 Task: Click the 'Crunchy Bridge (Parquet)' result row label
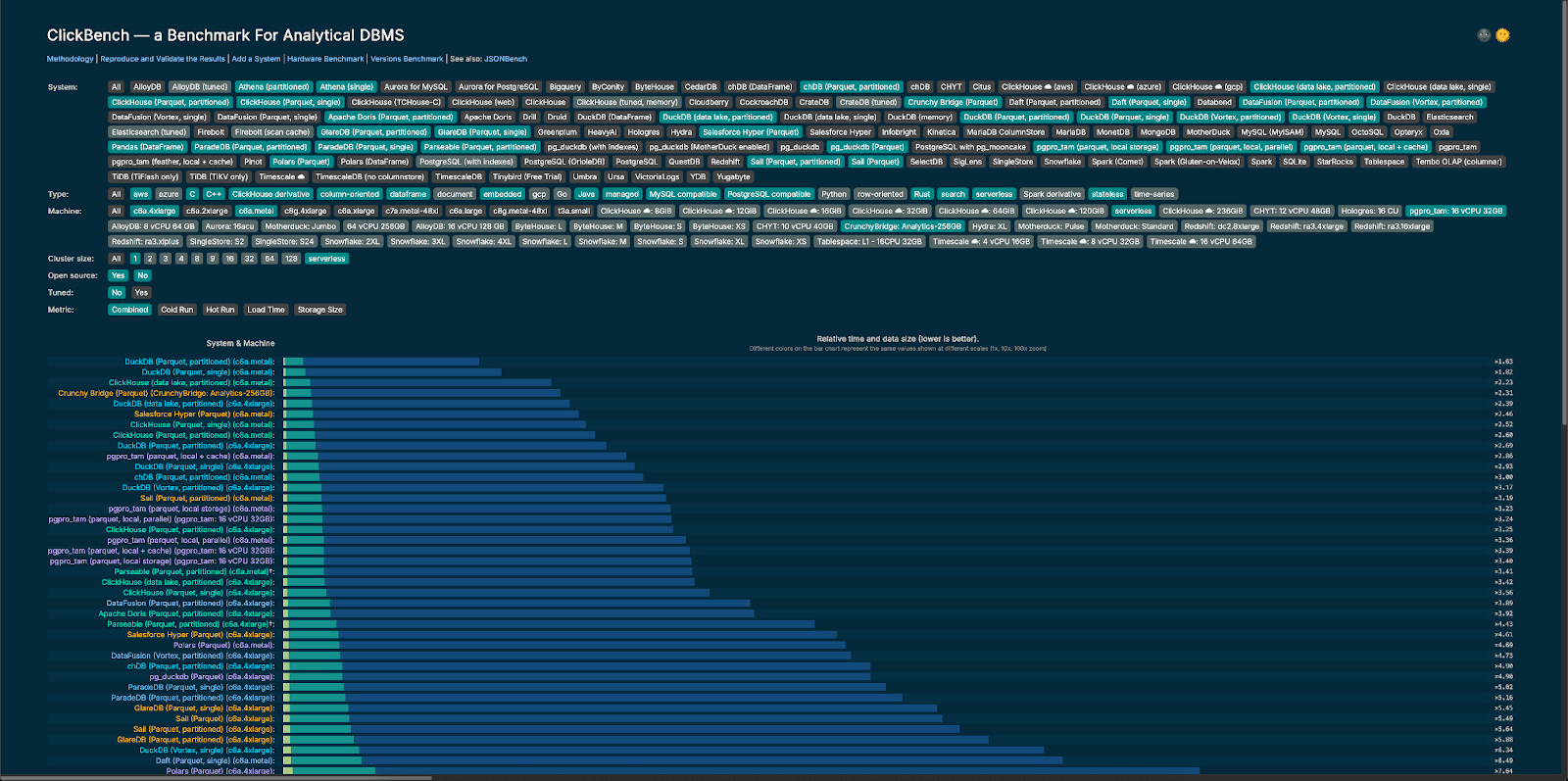pos(167,393)
